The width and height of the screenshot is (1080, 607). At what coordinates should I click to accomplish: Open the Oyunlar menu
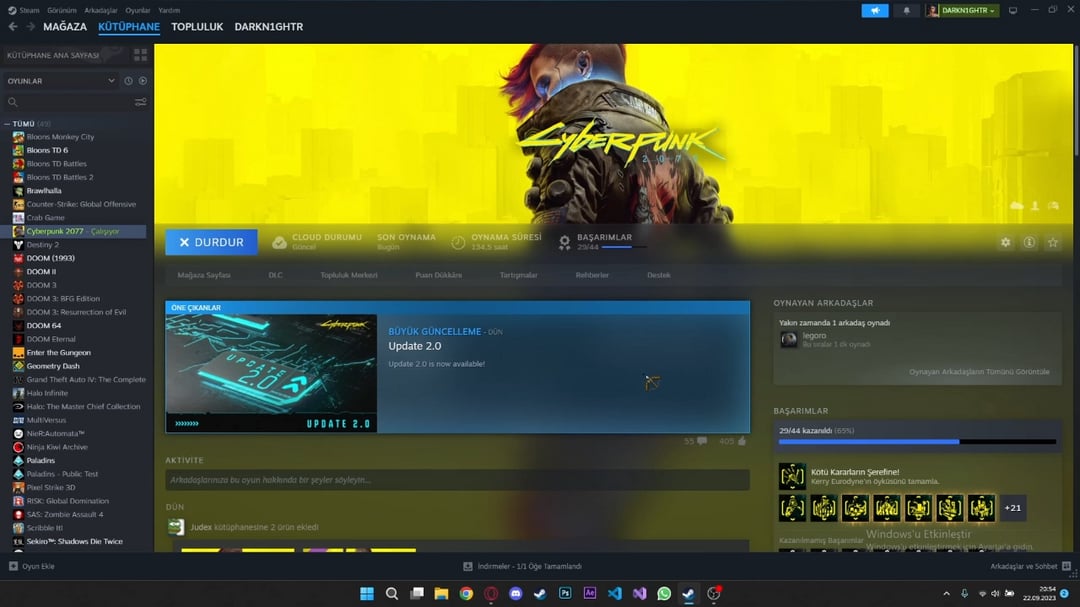[138, 10]
